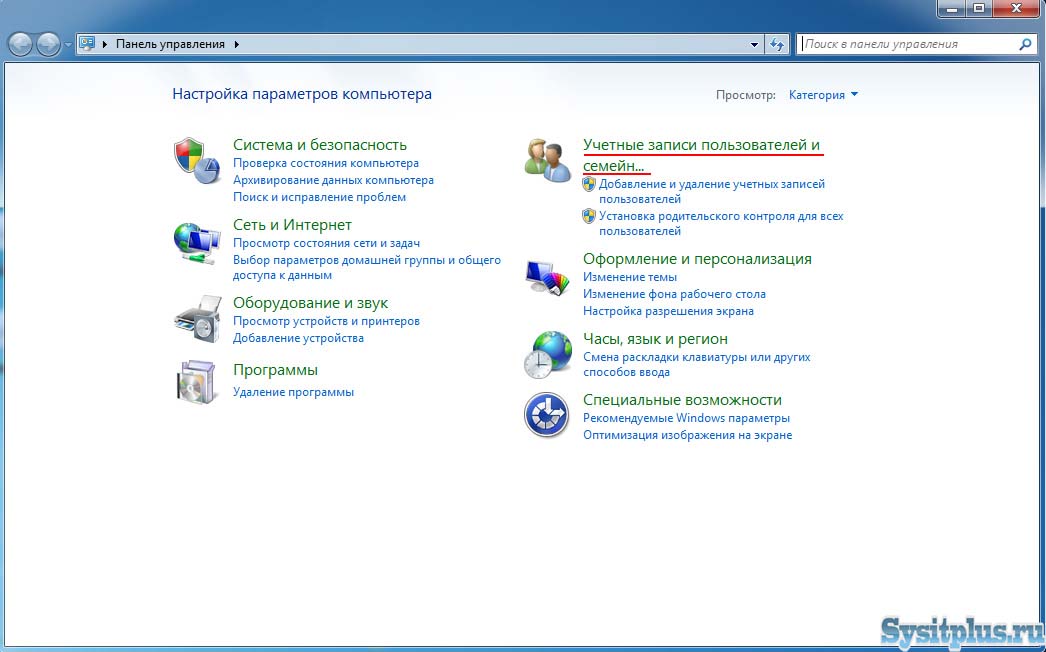Click the User Accounts people icon
The image size is (1046, 652).
point(547,160)
